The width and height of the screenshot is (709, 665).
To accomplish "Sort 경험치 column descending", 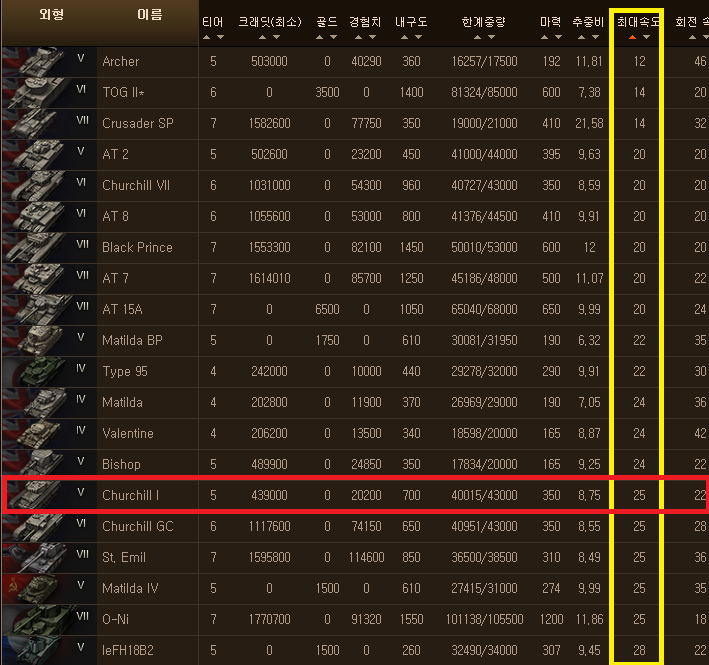I will (372, 37).
